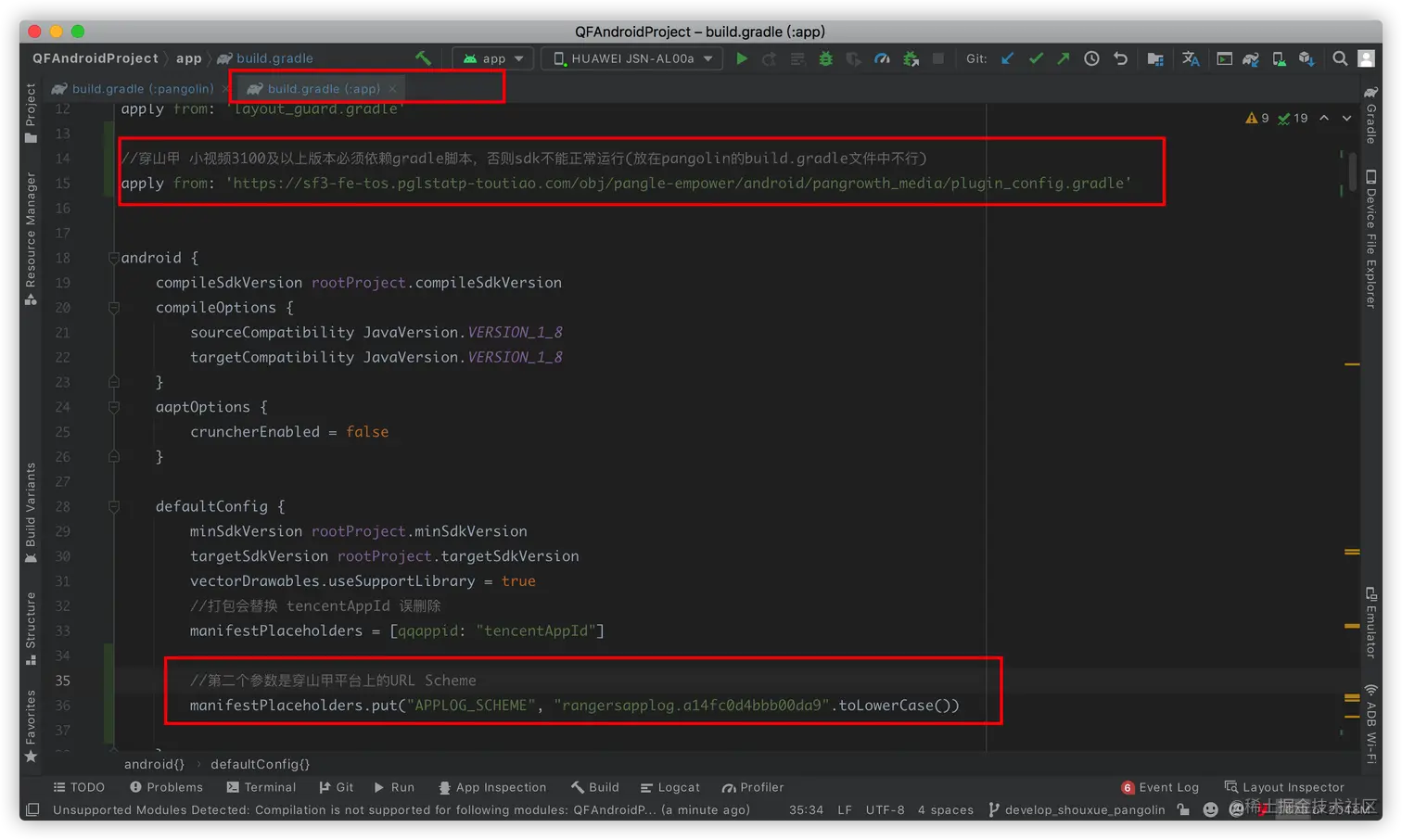1402x840 pixels.
Task: Collapse the android block fold marker
Action: point(114,258)
